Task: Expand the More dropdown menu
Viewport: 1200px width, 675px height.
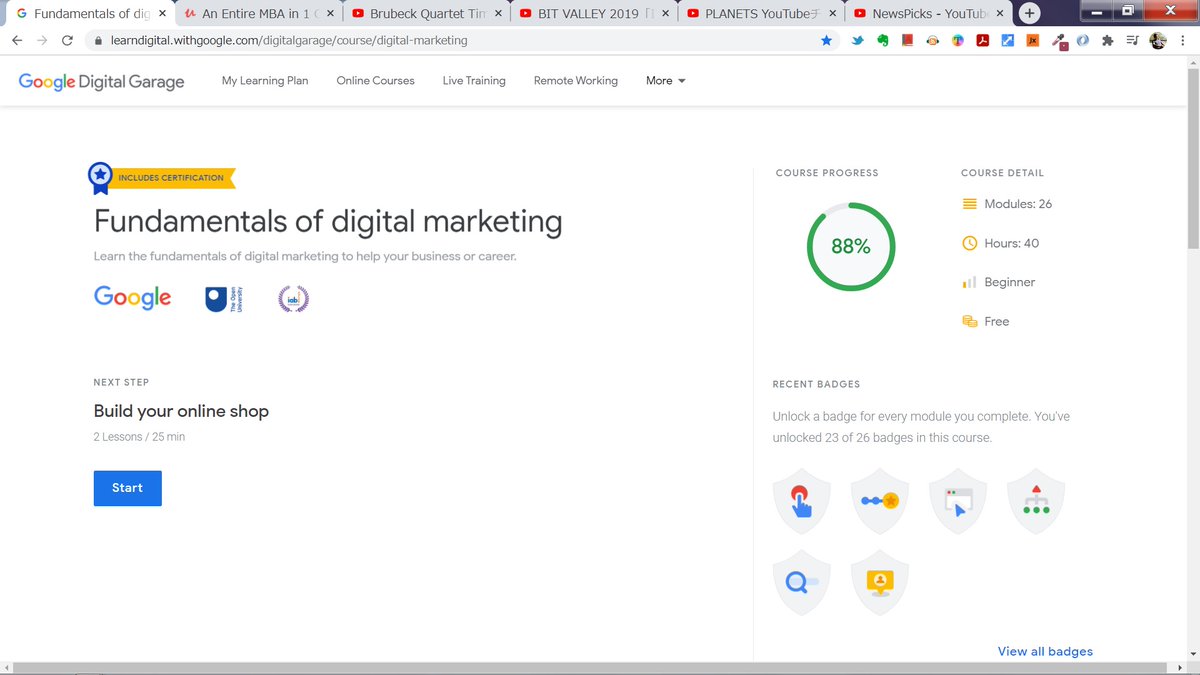Action: click(x=666, y=81)
